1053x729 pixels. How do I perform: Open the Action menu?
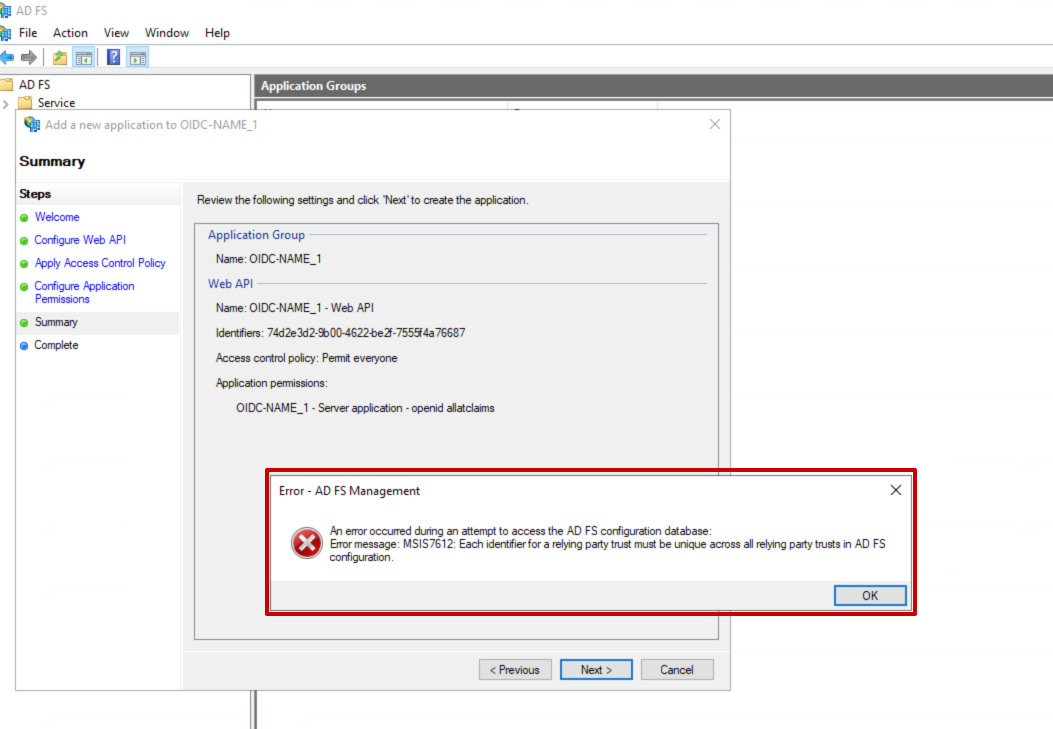(70, 33)
